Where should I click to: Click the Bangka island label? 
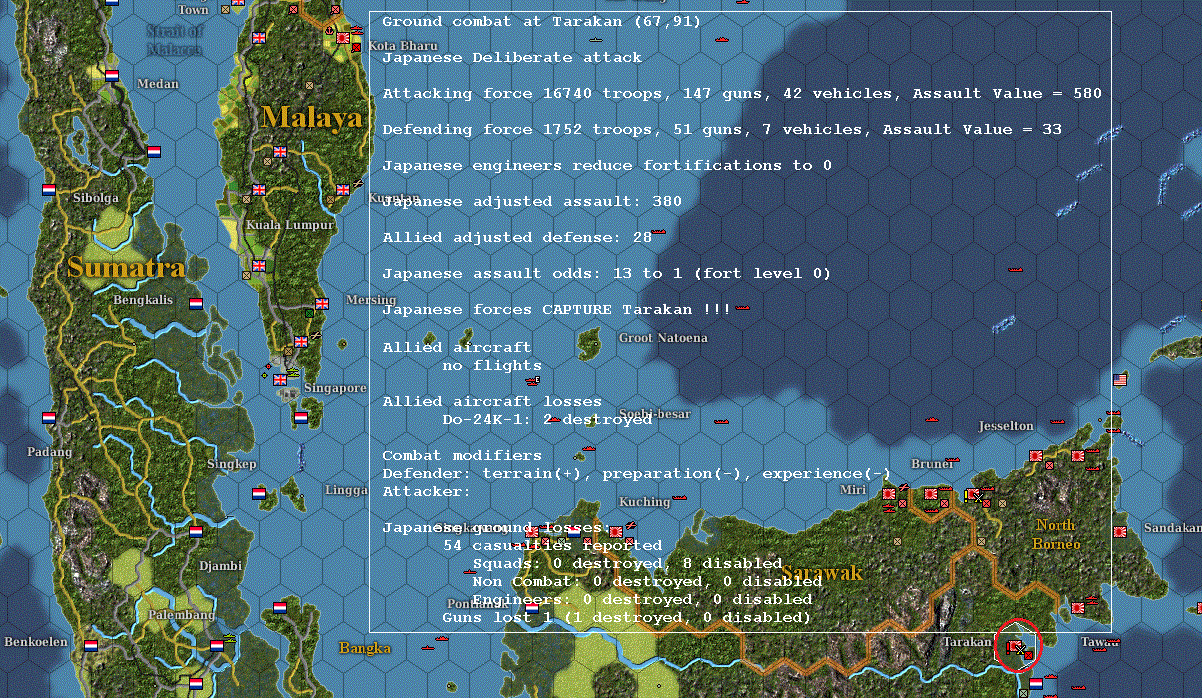click(364, 649)
